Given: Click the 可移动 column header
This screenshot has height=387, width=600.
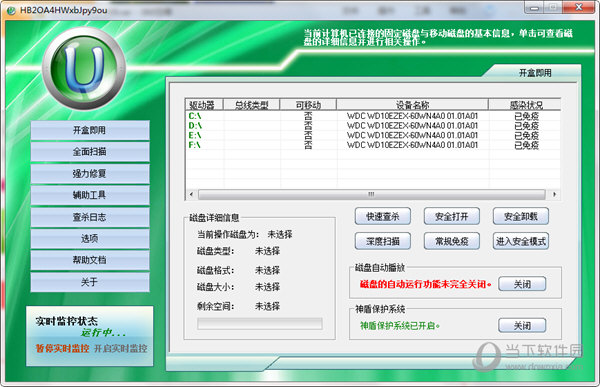Looking at the screenshot, I should click(x=308, y=105).
